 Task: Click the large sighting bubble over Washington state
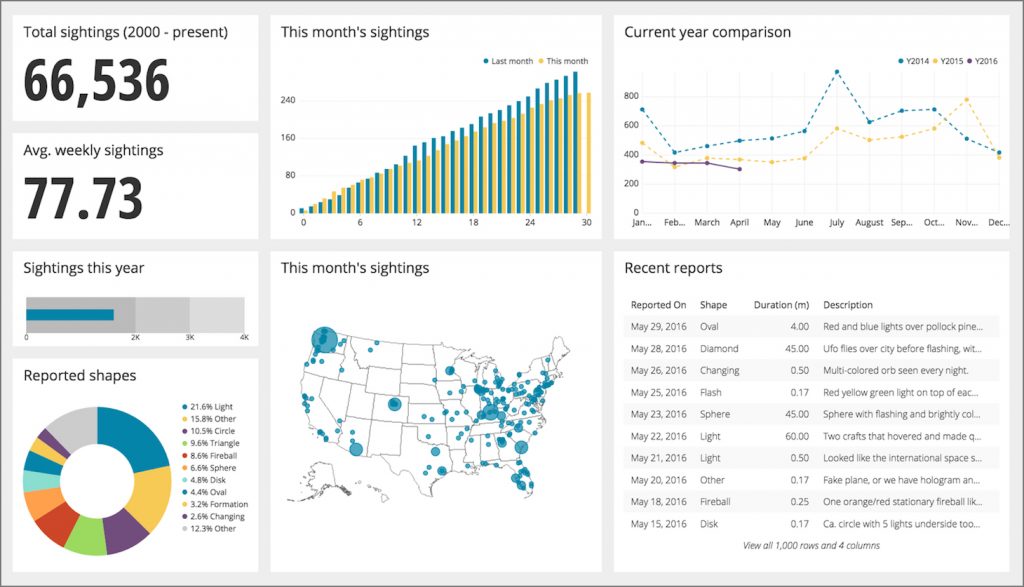pos(323,341)
